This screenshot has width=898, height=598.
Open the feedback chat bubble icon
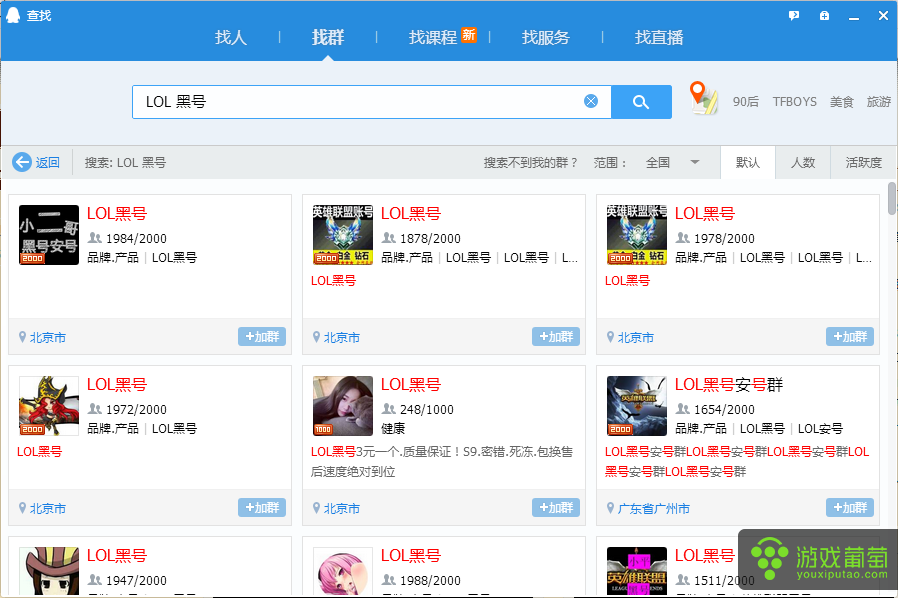click(794, 15)
